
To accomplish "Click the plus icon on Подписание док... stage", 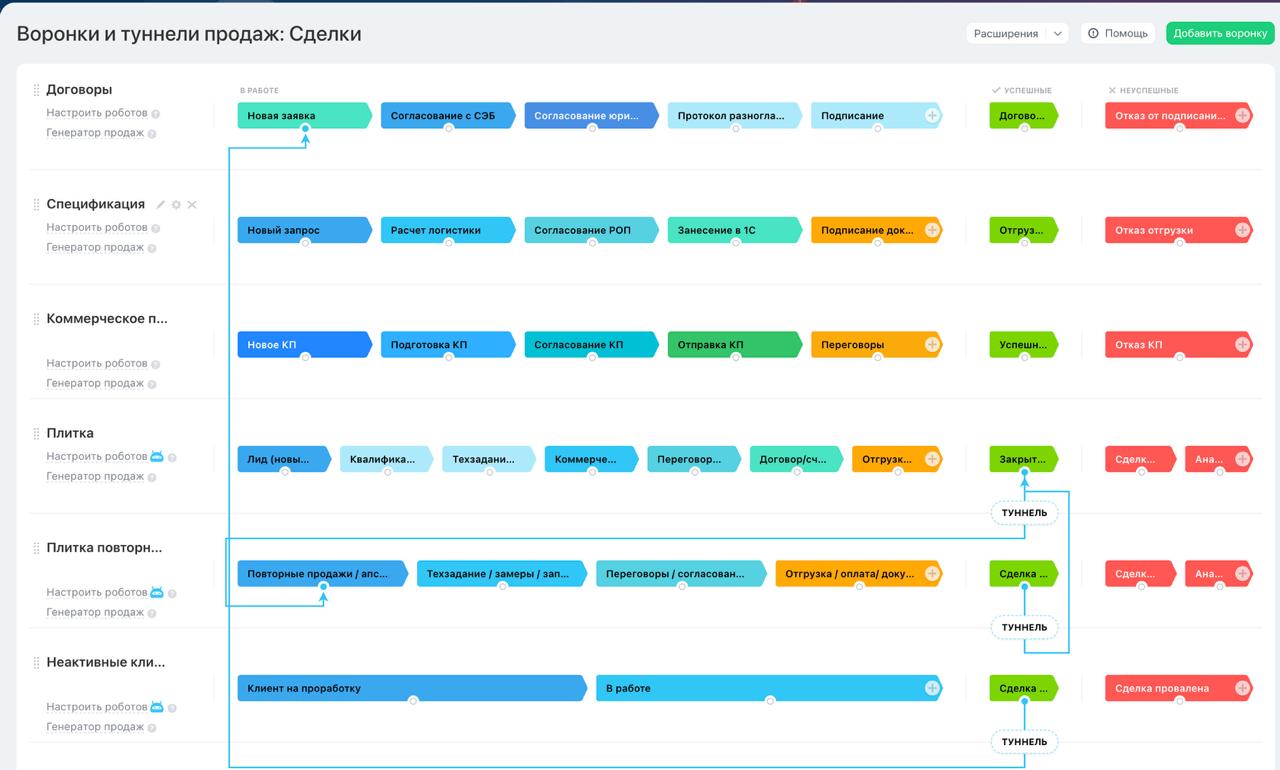I will click(x=932, y=230).
